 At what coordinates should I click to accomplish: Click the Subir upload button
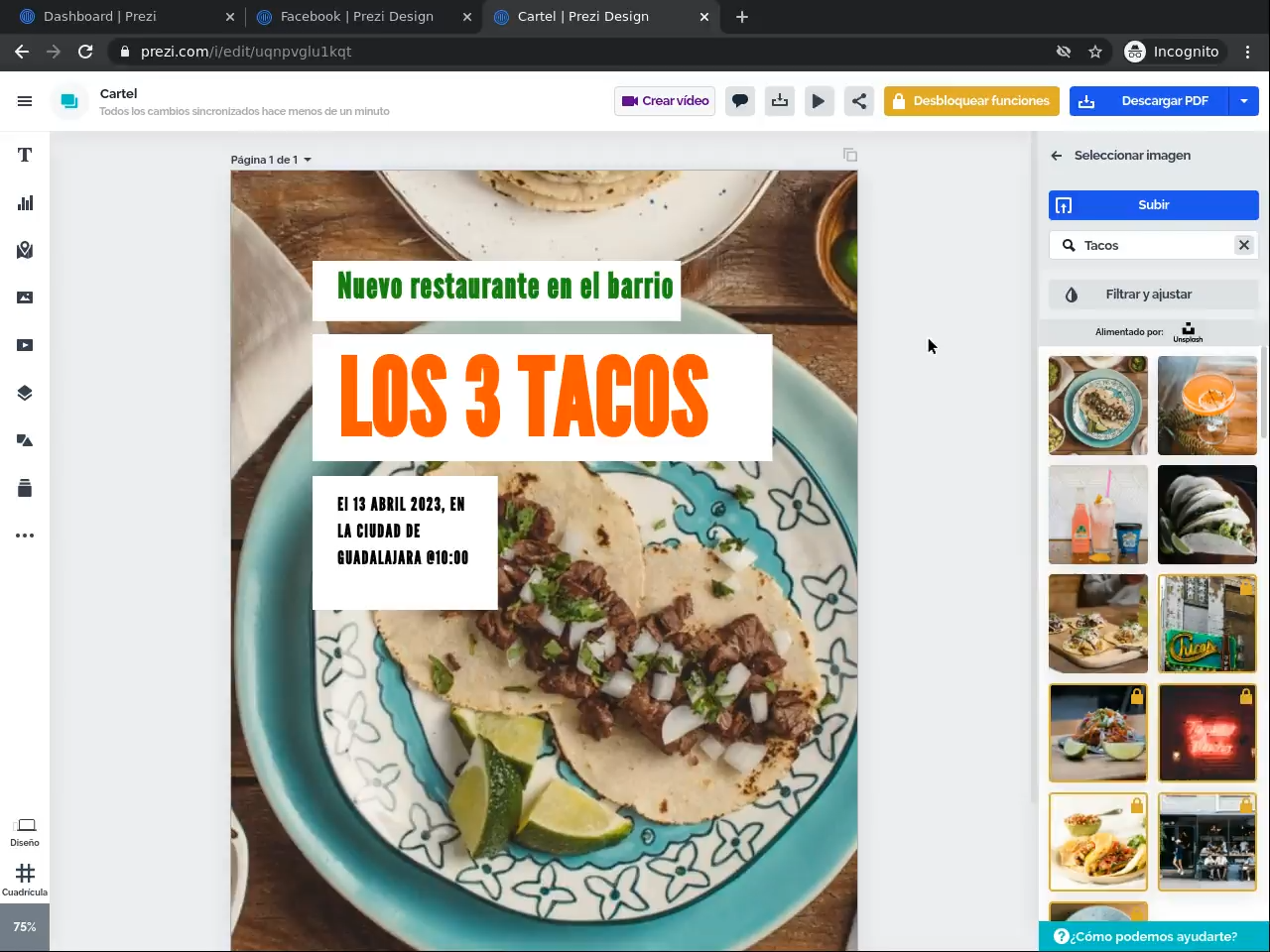pyautogui.click(x=1153, y=205)
